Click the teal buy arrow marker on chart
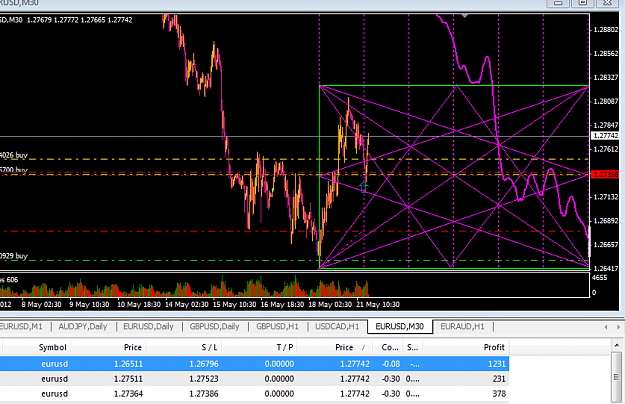This screenshot has width=625, height=404. pyautogui.click(x=363, y=187)
